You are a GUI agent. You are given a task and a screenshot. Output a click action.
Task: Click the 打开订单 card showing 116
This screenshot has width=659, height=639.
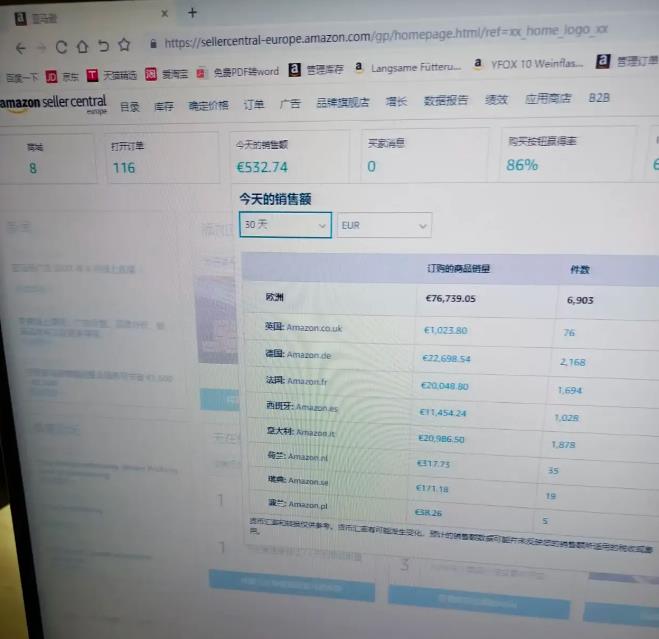pos(163,158)
